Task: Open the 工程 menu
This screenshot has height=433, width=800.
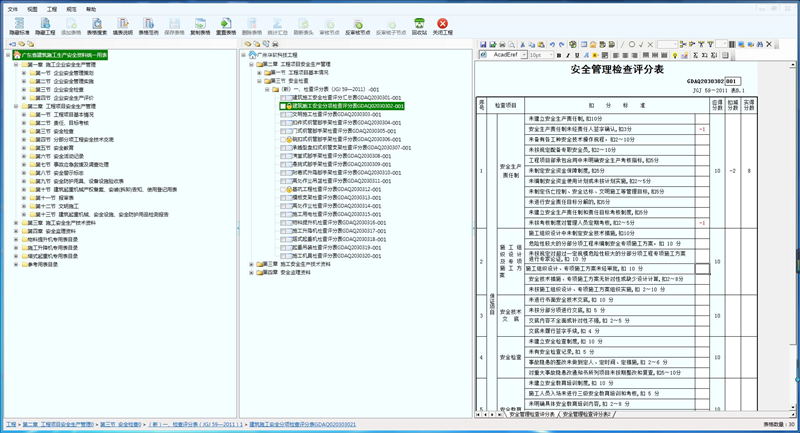Action: tap(52, 9)
